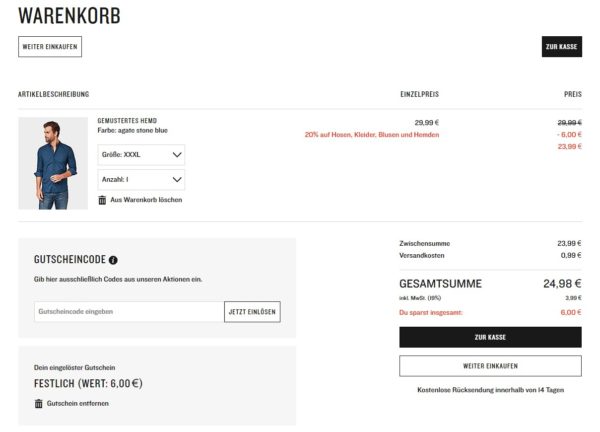This screenshot has height=432, width=600.
Task: Click Zur Kasse button at top right
Action: pyautogui.click(x=561, y=46)
